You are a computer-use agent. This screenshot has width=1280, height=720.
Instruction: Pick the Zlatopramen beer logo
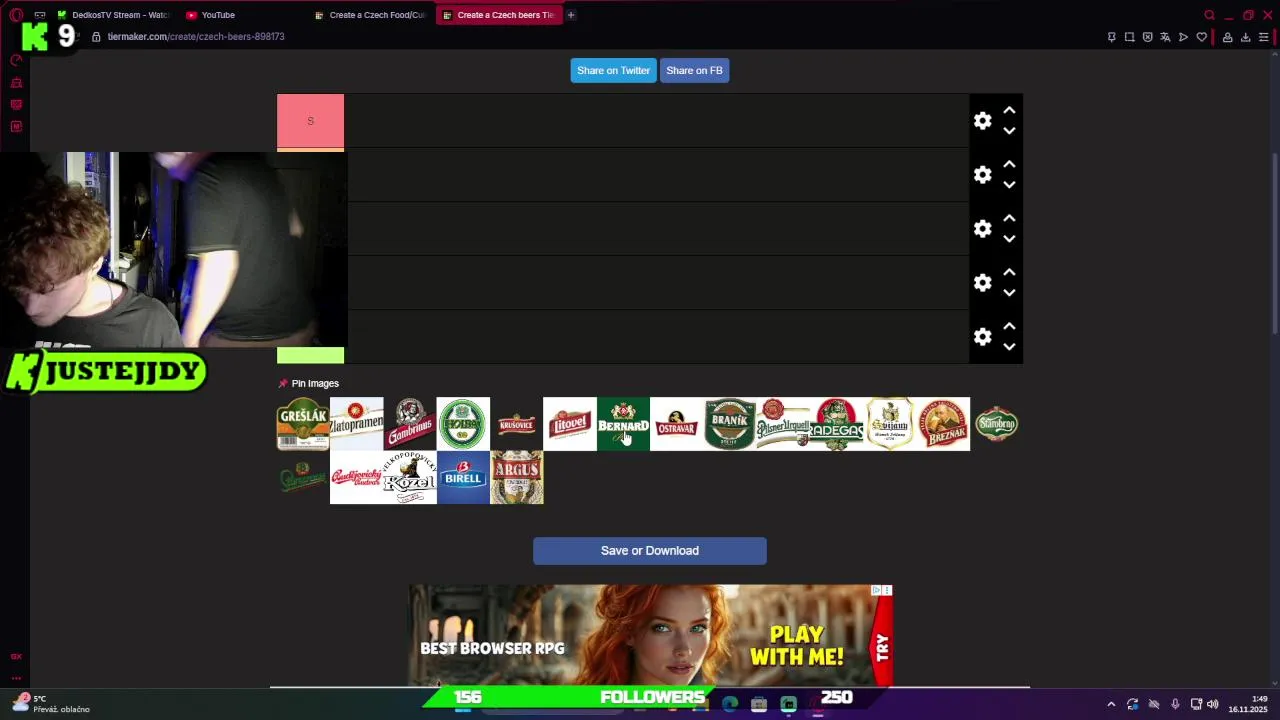click(357, 424)
